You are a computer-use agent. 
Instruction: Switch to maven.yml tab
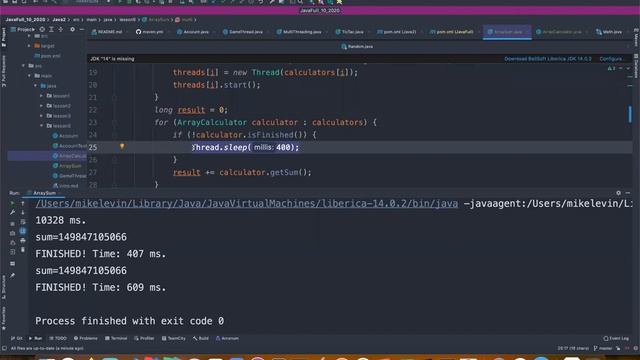pos(150,32)
